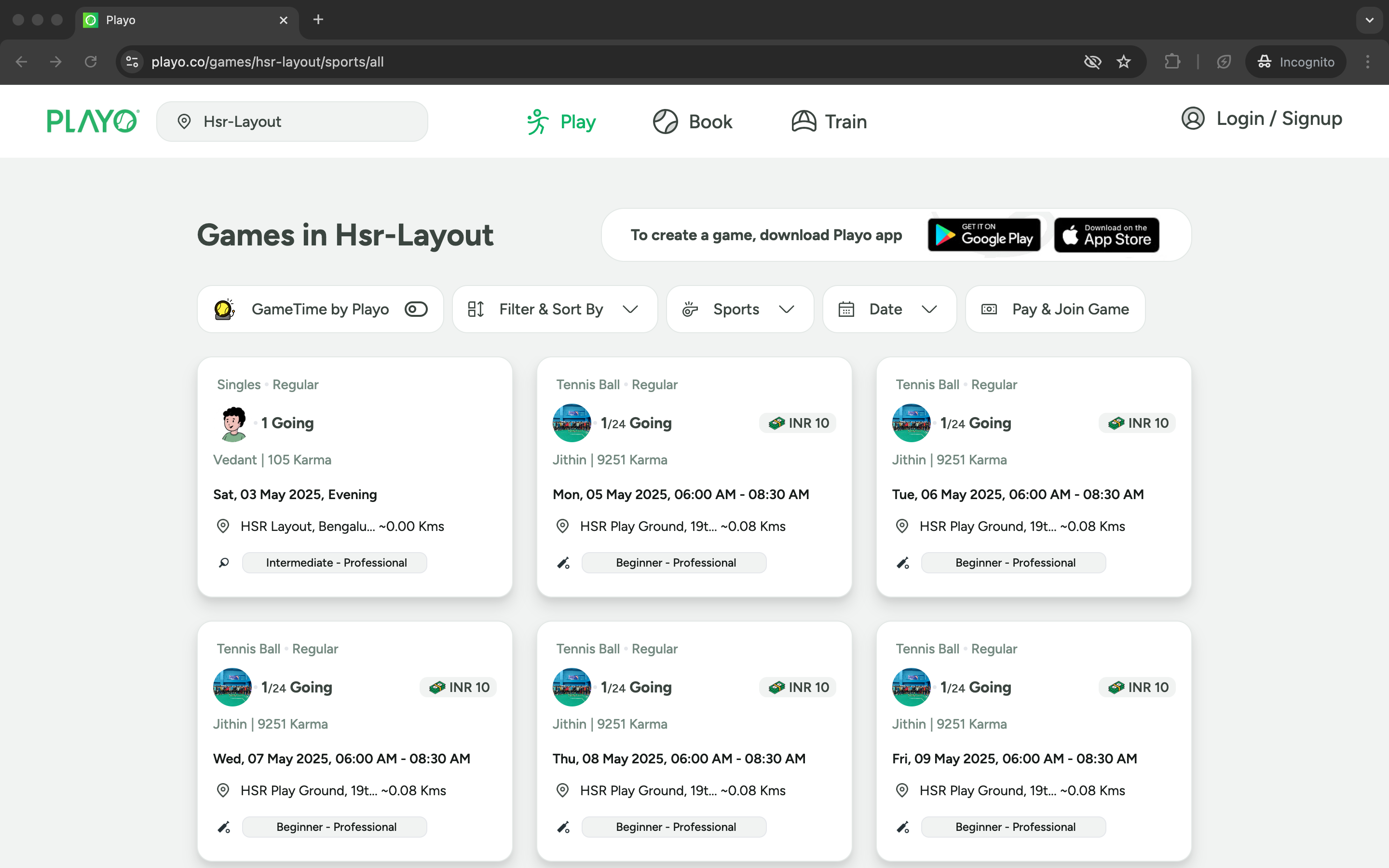Click the tab search dropdown arrow

pyautogui.click(x=1369, y=20)
